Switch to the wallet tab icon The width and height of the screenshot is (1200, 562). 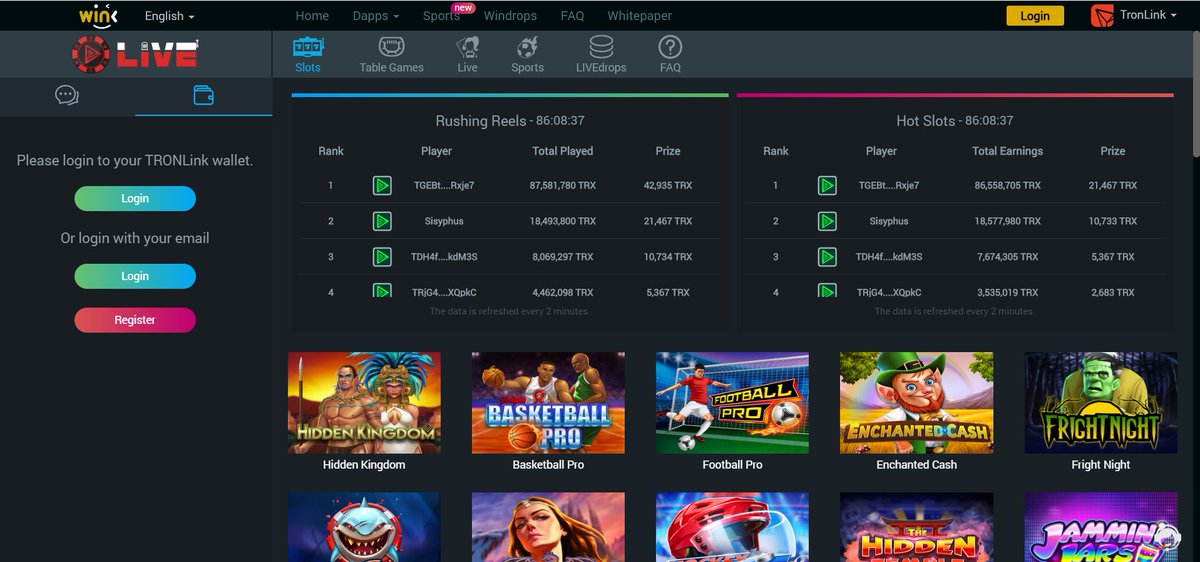pos(203,96)
